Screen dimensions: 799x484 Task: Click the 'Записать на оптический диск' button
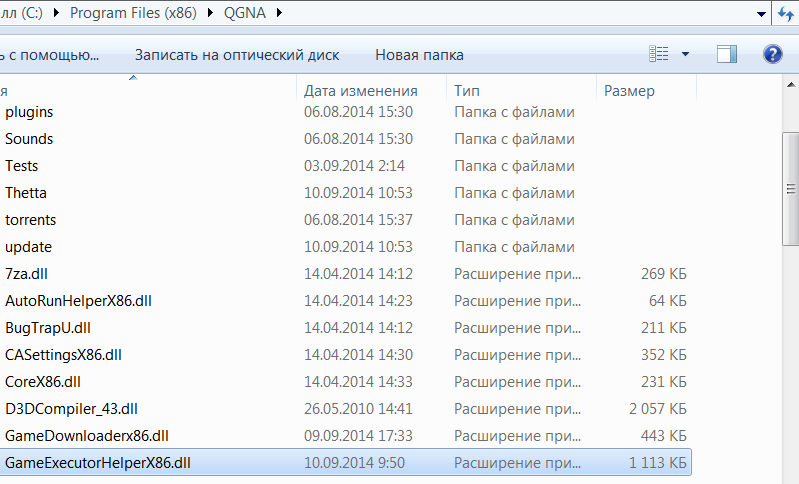[237, 55]
